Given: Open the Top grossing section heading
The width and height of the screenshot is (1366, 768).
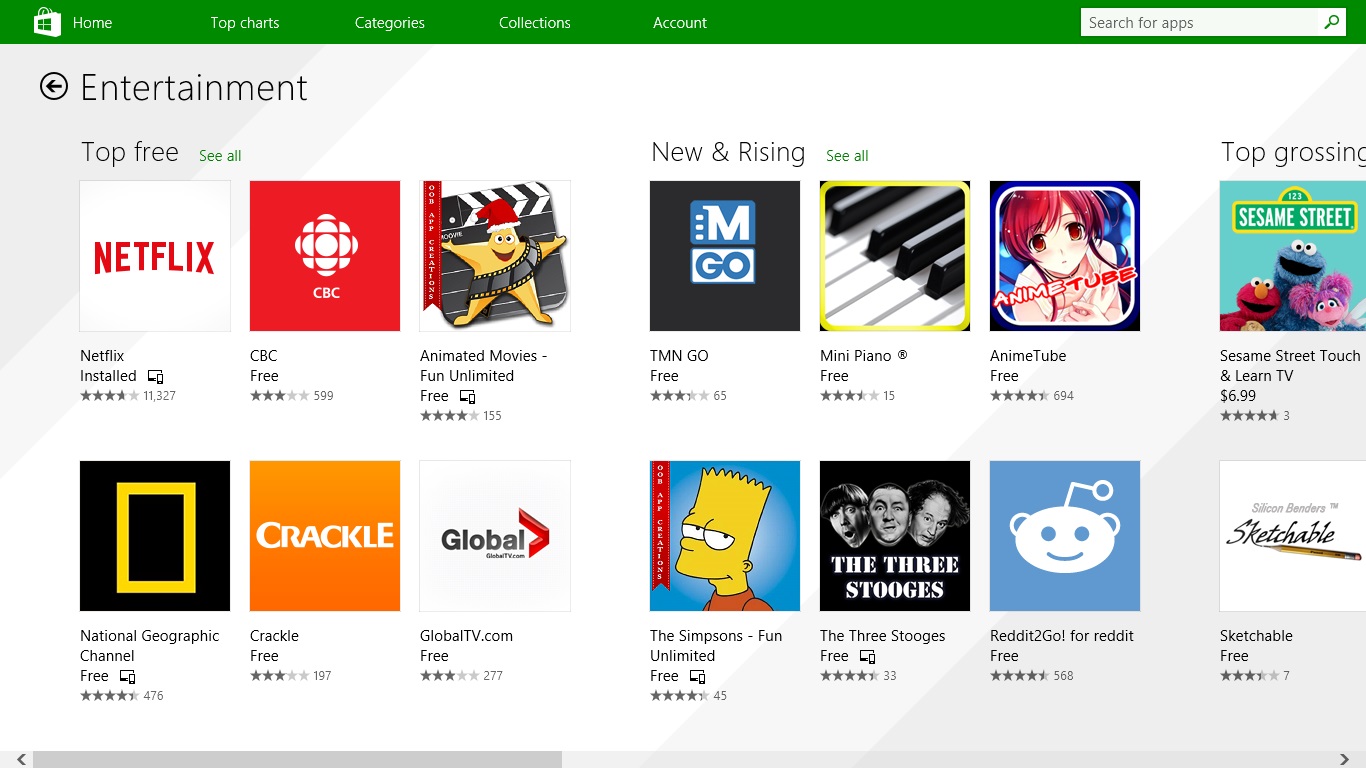Looking at the screenshot, I should click(x=1293, y=152).
